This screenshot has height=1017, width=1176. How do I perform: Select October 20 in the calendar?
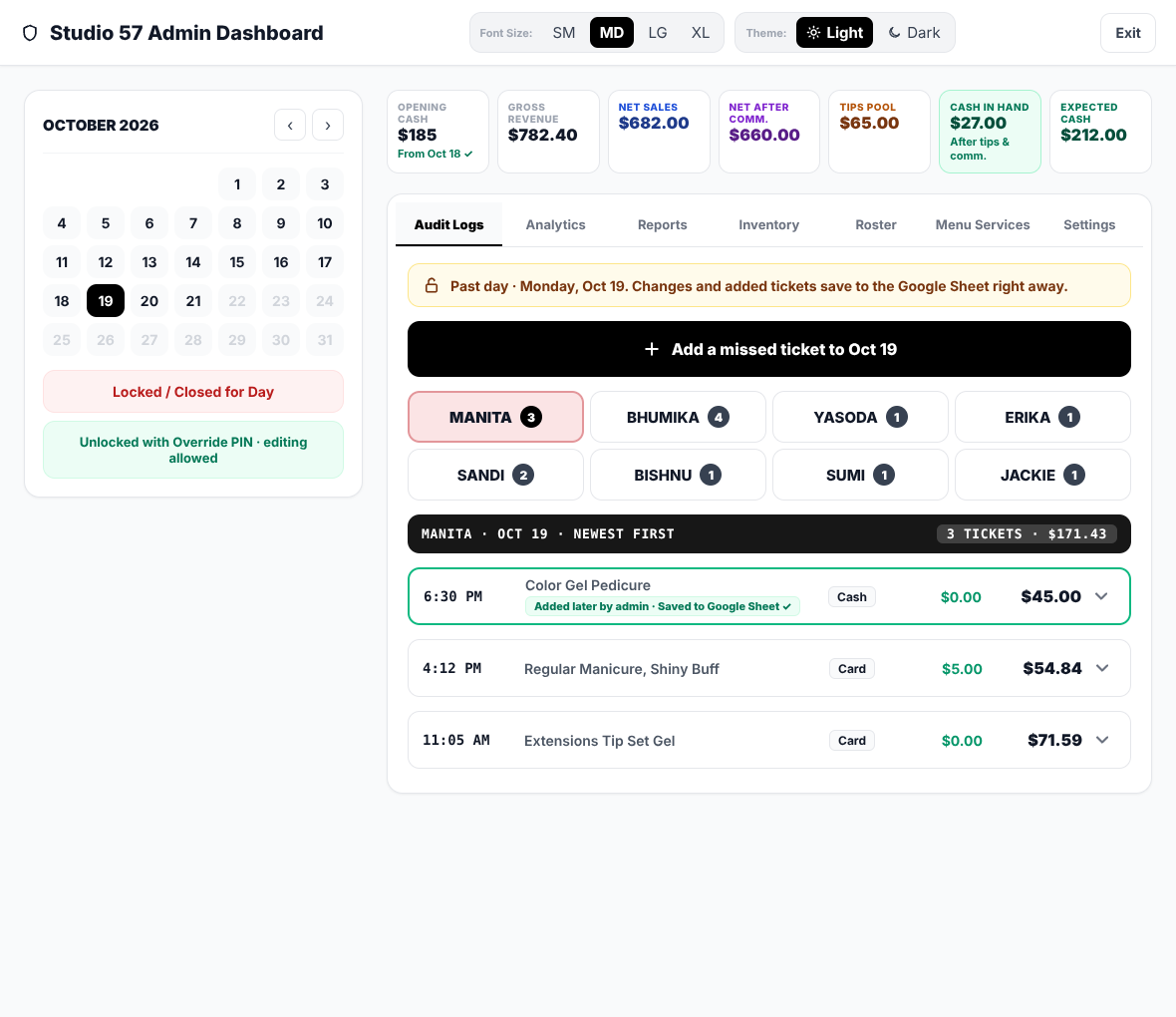pyautogui.click(x=149, y=301)
